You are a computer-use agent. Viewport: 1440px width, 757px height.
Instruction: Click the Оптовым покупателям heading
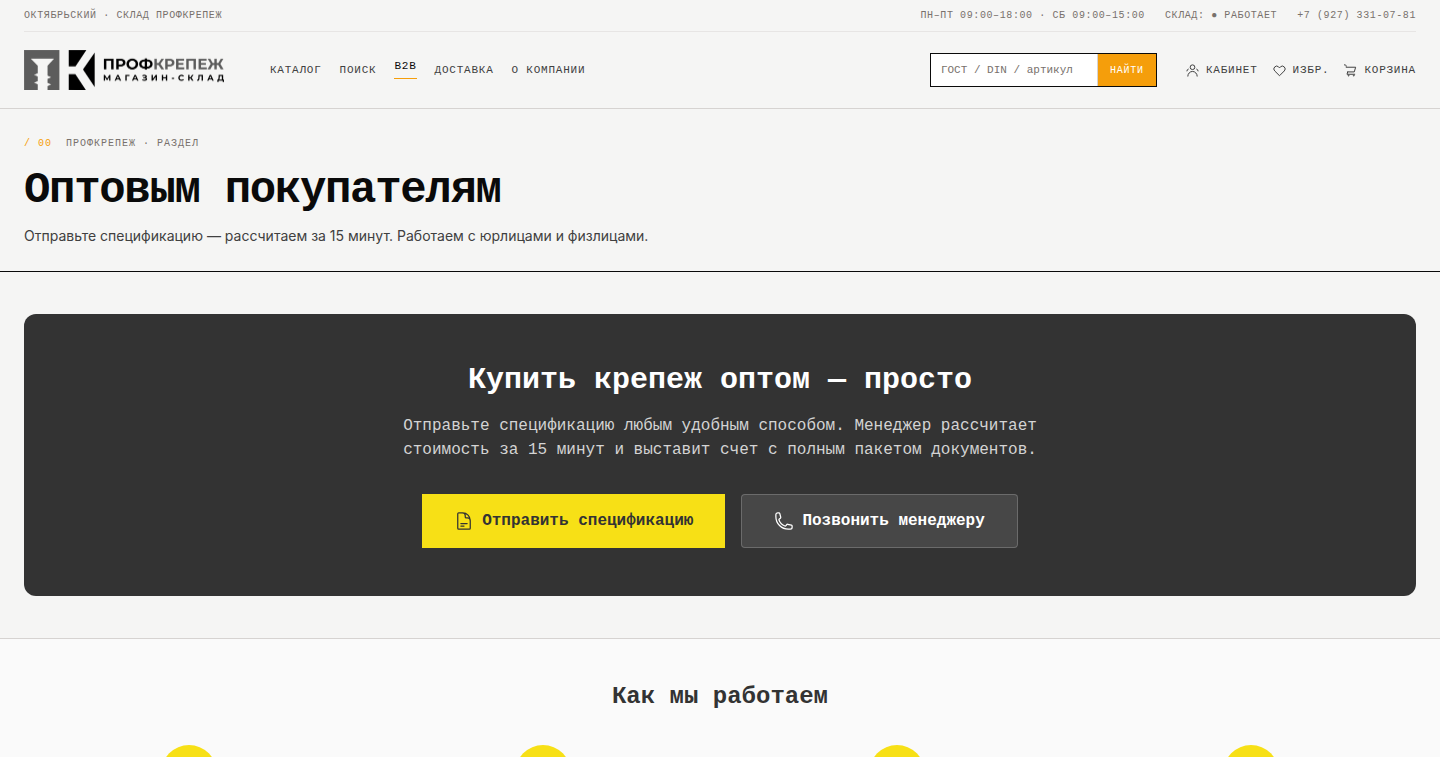[x=262, y=189]
